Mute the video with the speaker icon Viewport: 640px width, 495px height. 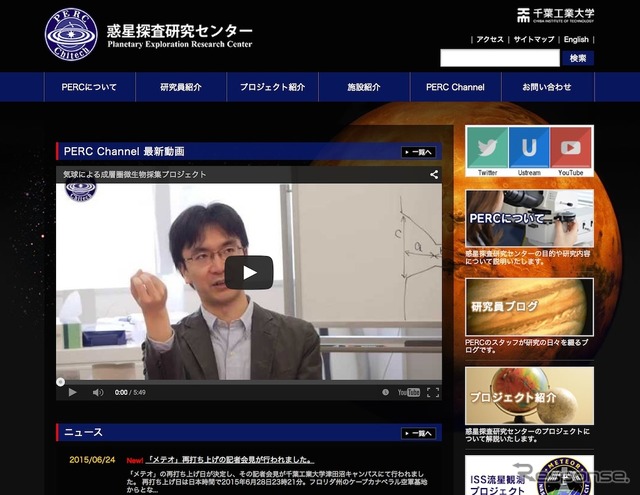[98, 392]
